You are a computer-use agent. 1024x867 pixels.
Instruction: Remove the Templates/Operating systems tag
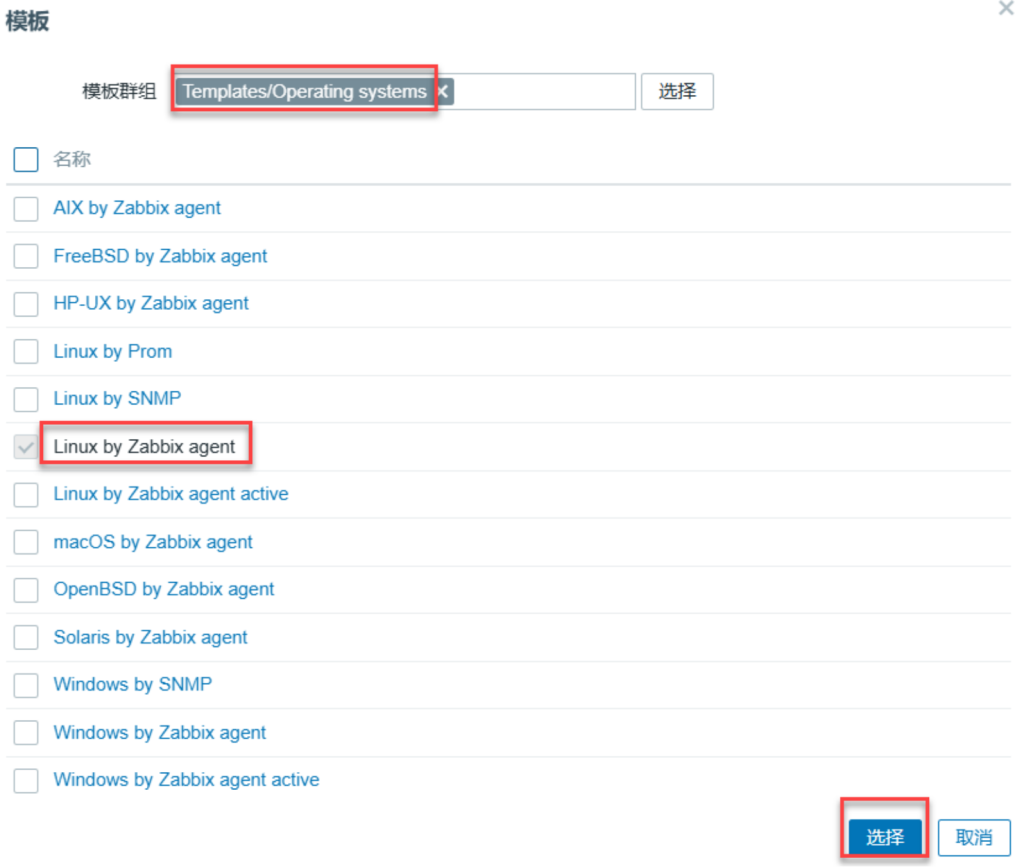[442, 92]
